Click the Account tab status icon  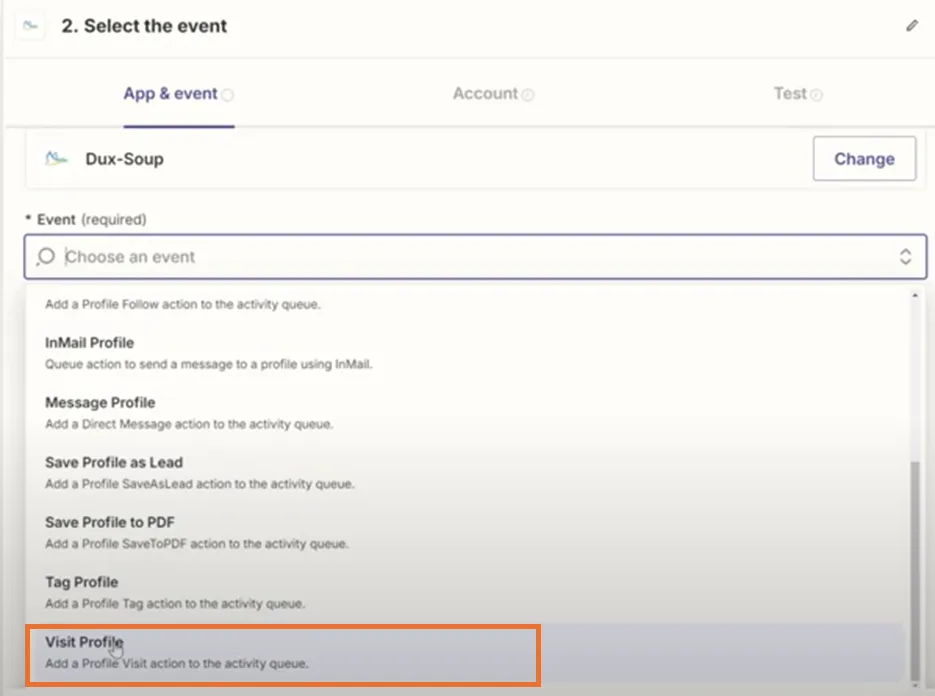(x=528, y=95)
